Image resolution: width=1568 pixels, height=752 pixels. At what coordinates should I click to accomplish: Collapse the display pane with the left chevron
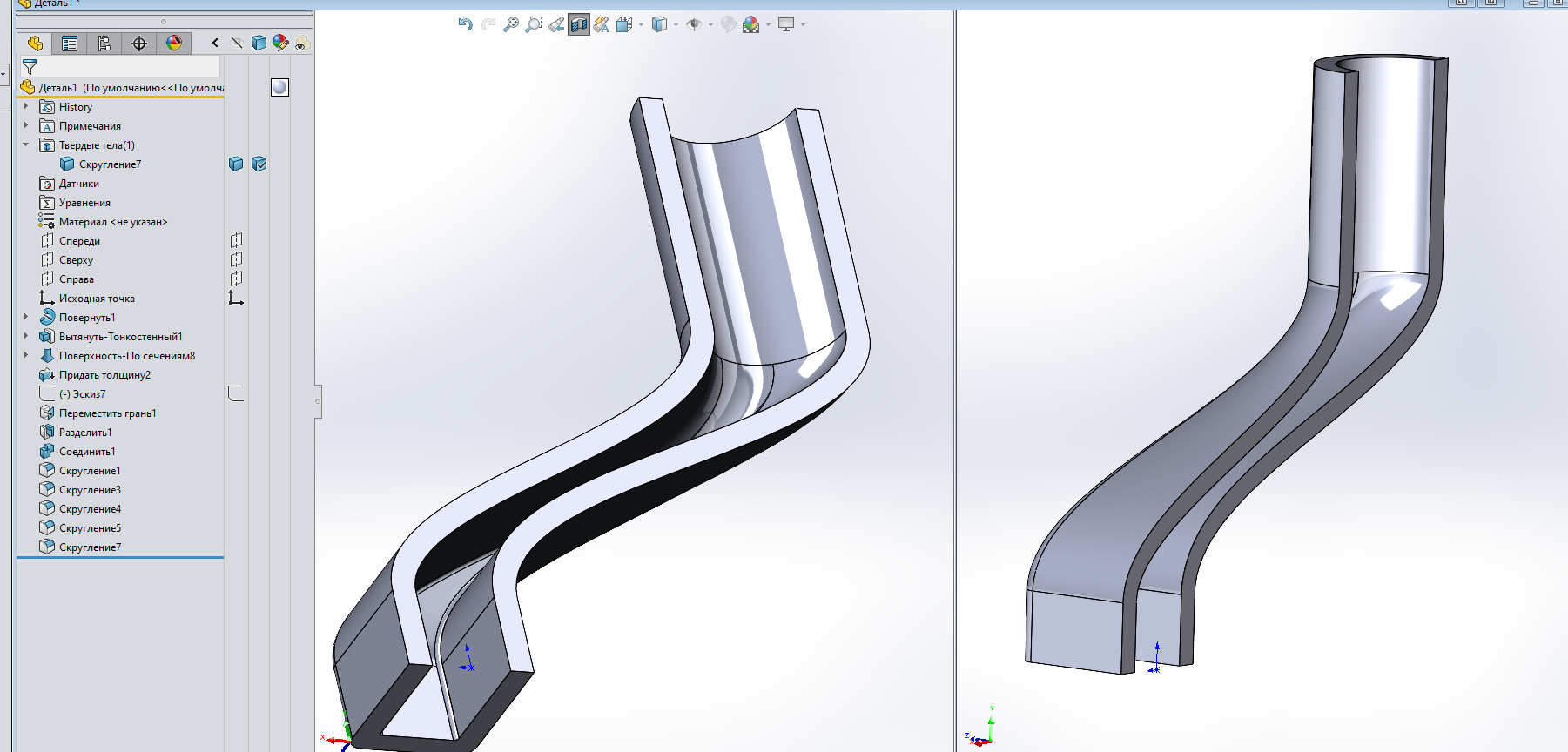[215, 43]
